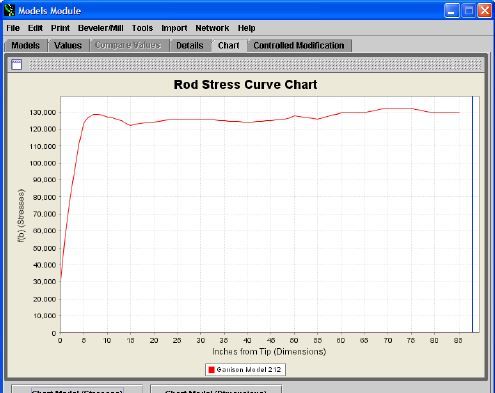Open the Controlled Modification tab
The height and width of the screenshot is (393, 495).
point(299,45)
